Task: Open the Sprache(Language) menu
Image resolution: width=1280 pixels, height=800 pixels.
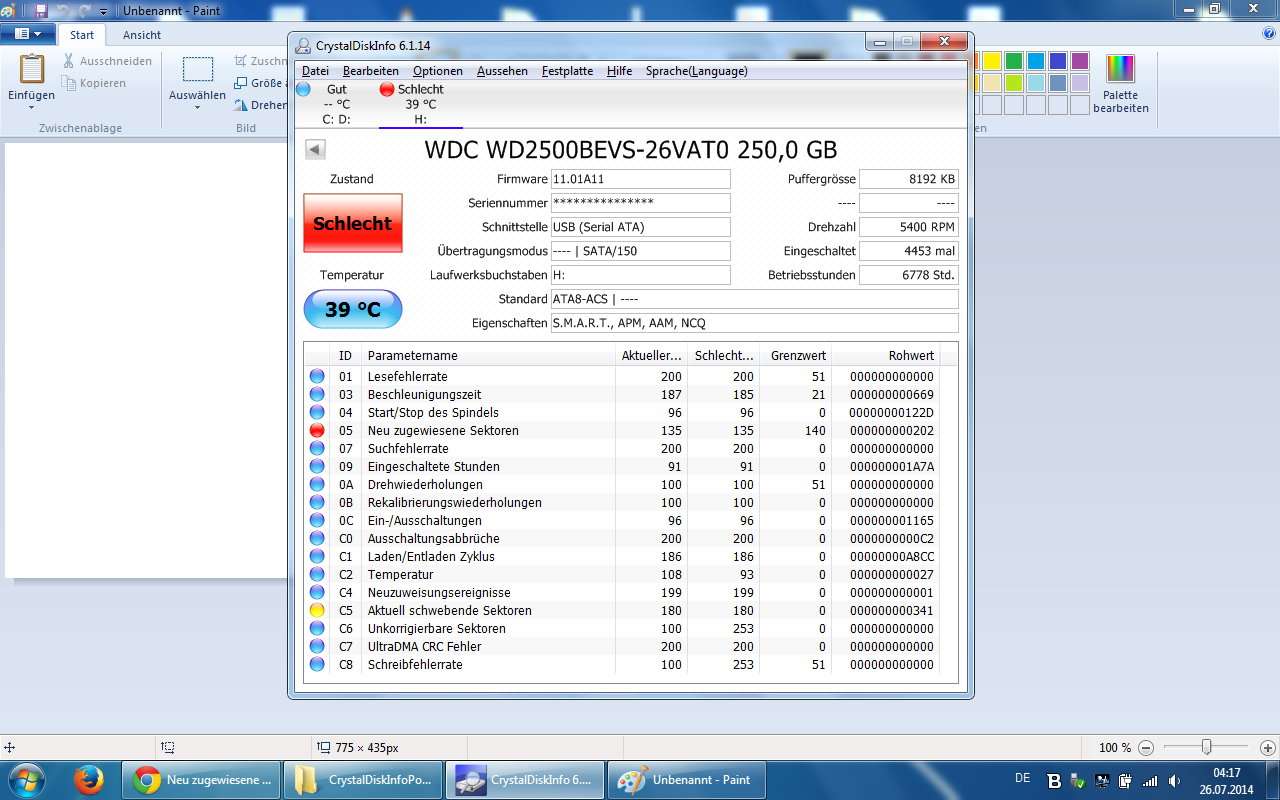Action: [x=696, y=71]
